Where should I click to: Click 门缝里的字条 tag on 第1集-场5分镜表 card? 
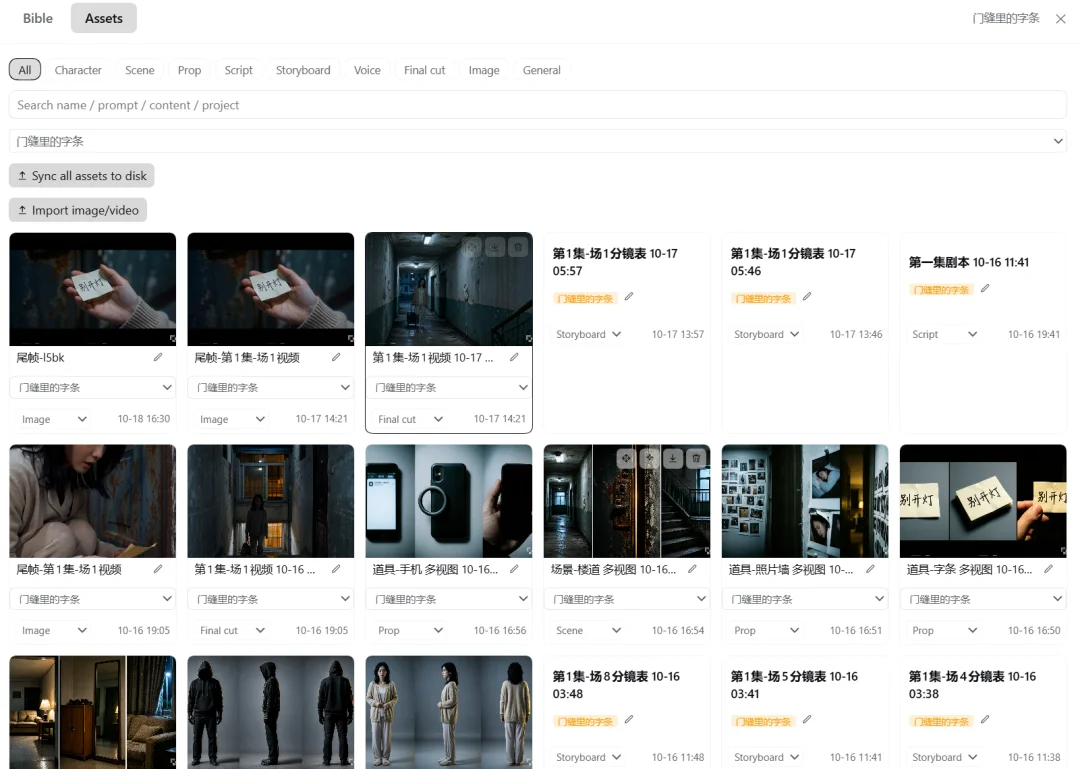point(763,721)
